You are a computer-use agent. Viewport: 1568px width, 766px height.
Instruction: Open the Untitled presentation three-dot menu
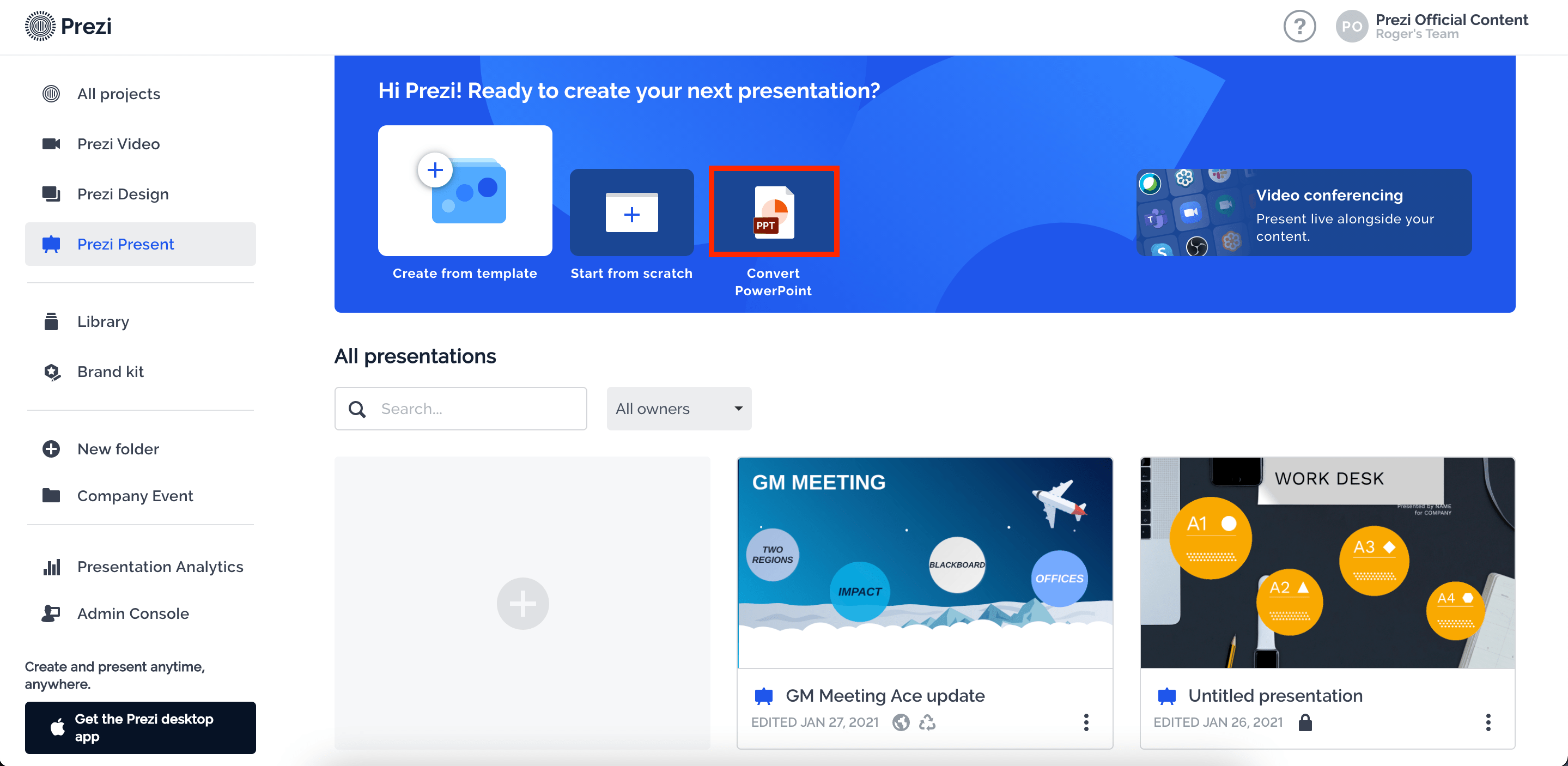pos(1488,723)
